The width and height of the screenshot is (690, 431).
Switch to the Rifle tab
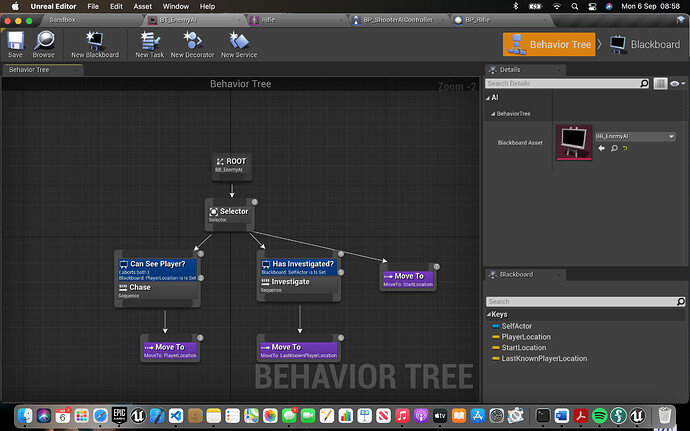coord(268,20)
